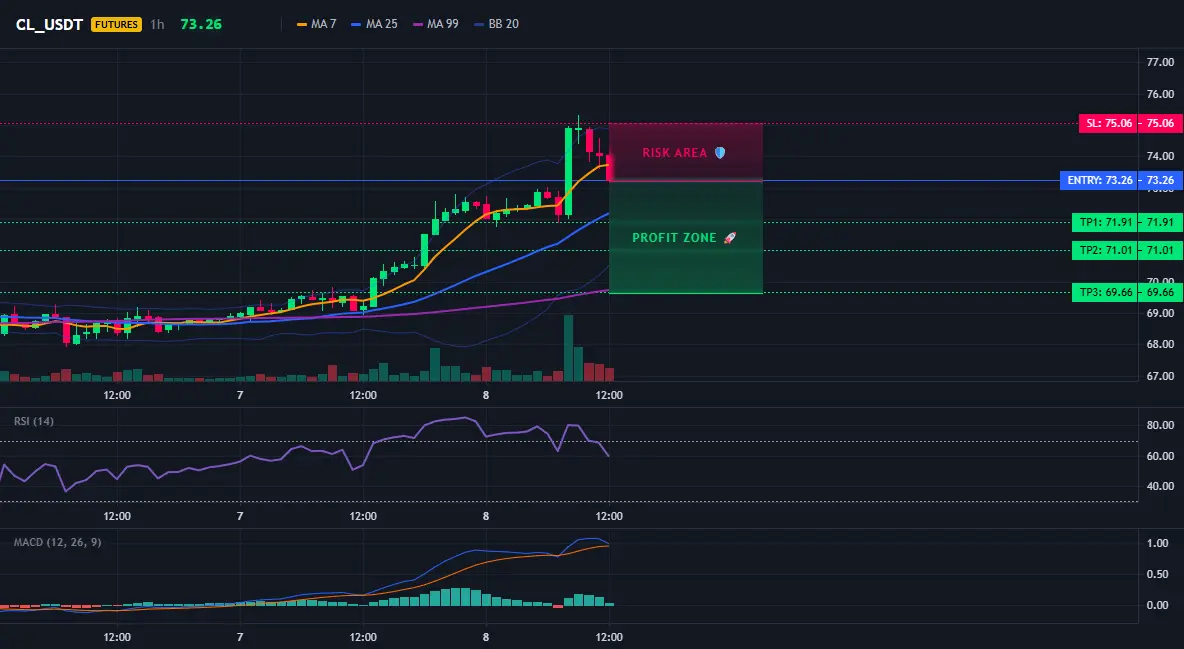Viewport: 1184px width, 649px height.
Task: Click the 77.00 price axis label
Action: click(1161, 63)
